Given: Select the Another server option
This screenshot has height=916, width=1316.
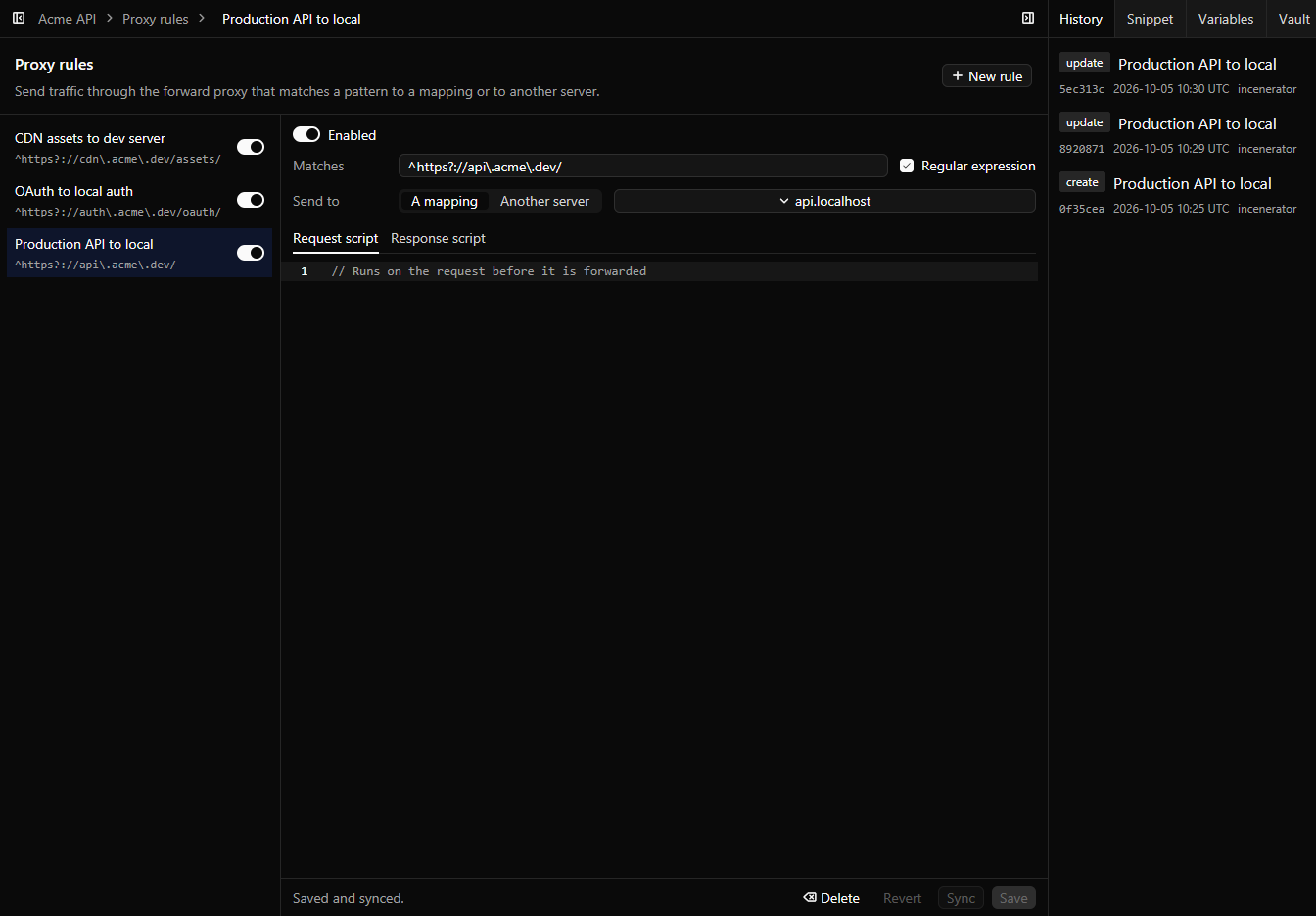Looking at the screenshot, I should (x=544, y=201).
